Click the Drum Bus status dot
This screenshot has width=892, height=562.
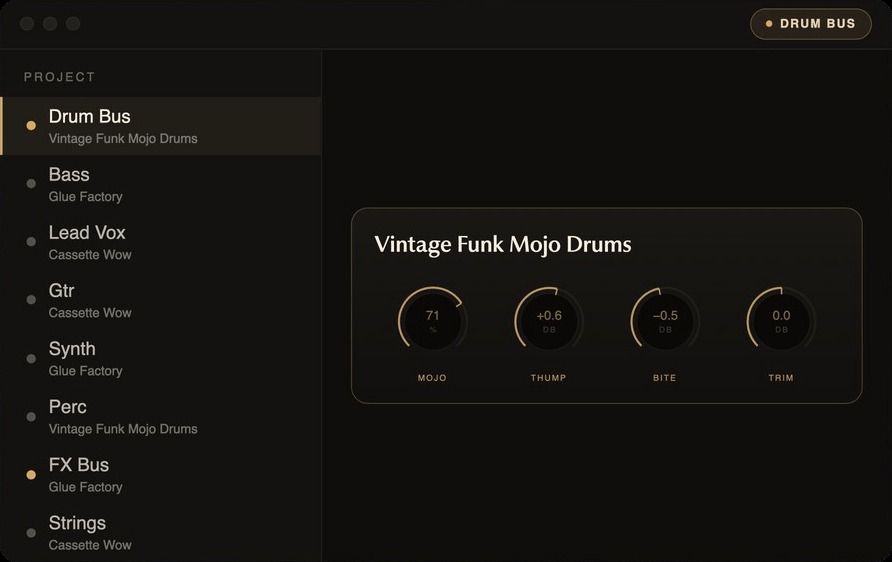pyautogui.click(x=31, y=126)
